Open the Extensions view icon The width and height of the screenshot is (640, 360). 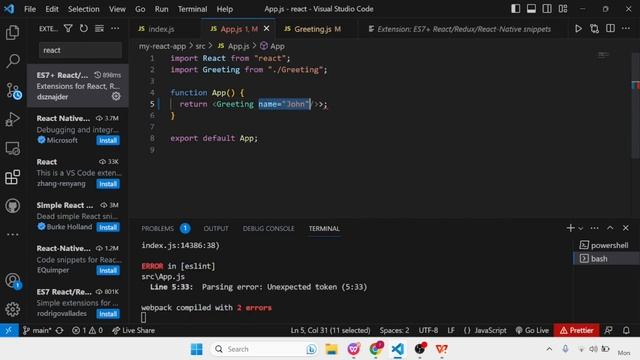point(13,177)
